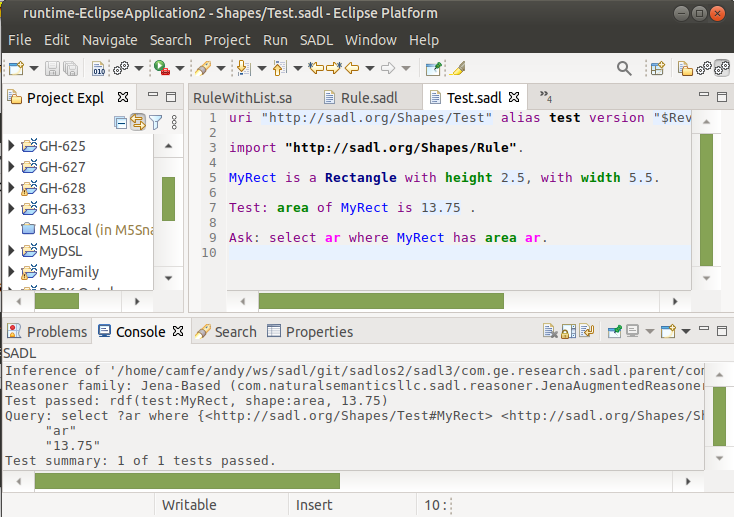
Task: Click the Save icon in toolbar
Action: point(51,68)
